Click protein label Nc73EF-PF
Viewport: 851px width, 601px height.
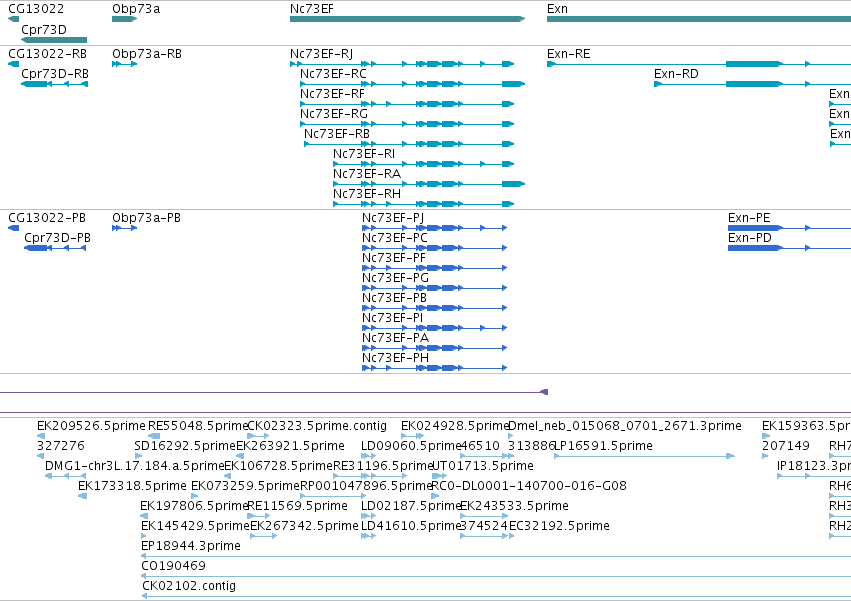tap(393, 258)
